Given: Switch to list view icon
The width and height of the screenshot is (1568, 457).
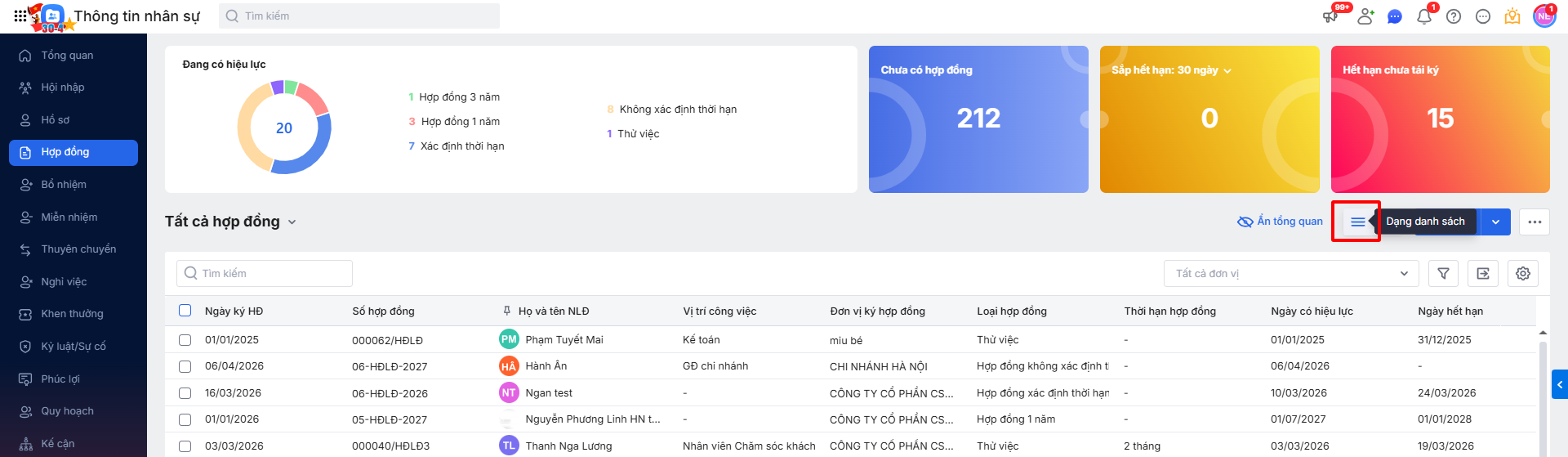Looking at the screenshot, I should coord(1357,222).
